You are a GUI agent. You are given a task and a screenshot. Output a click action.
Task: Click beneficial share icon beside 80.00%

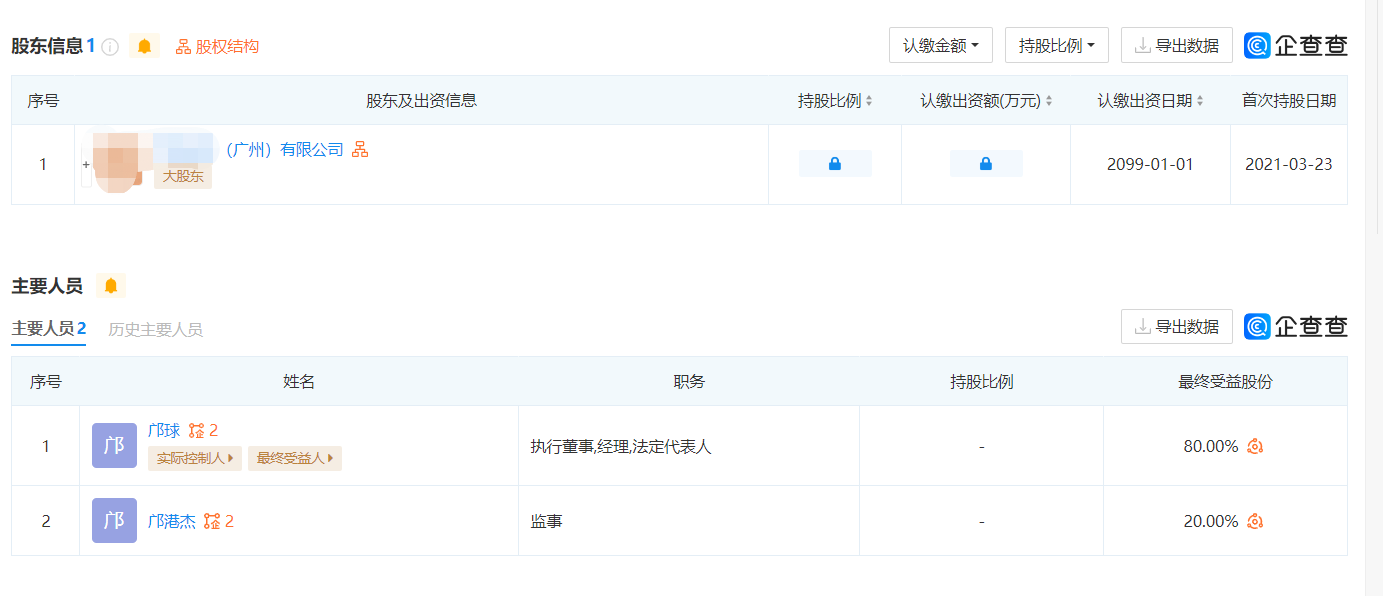[1255, 446]
